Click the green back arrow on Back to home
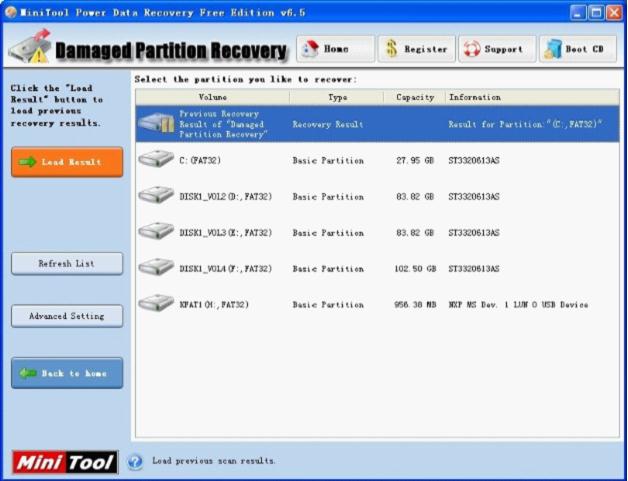The height and width of the screenshot is (481, 628). pyautogui.click(x=28, y=373)
